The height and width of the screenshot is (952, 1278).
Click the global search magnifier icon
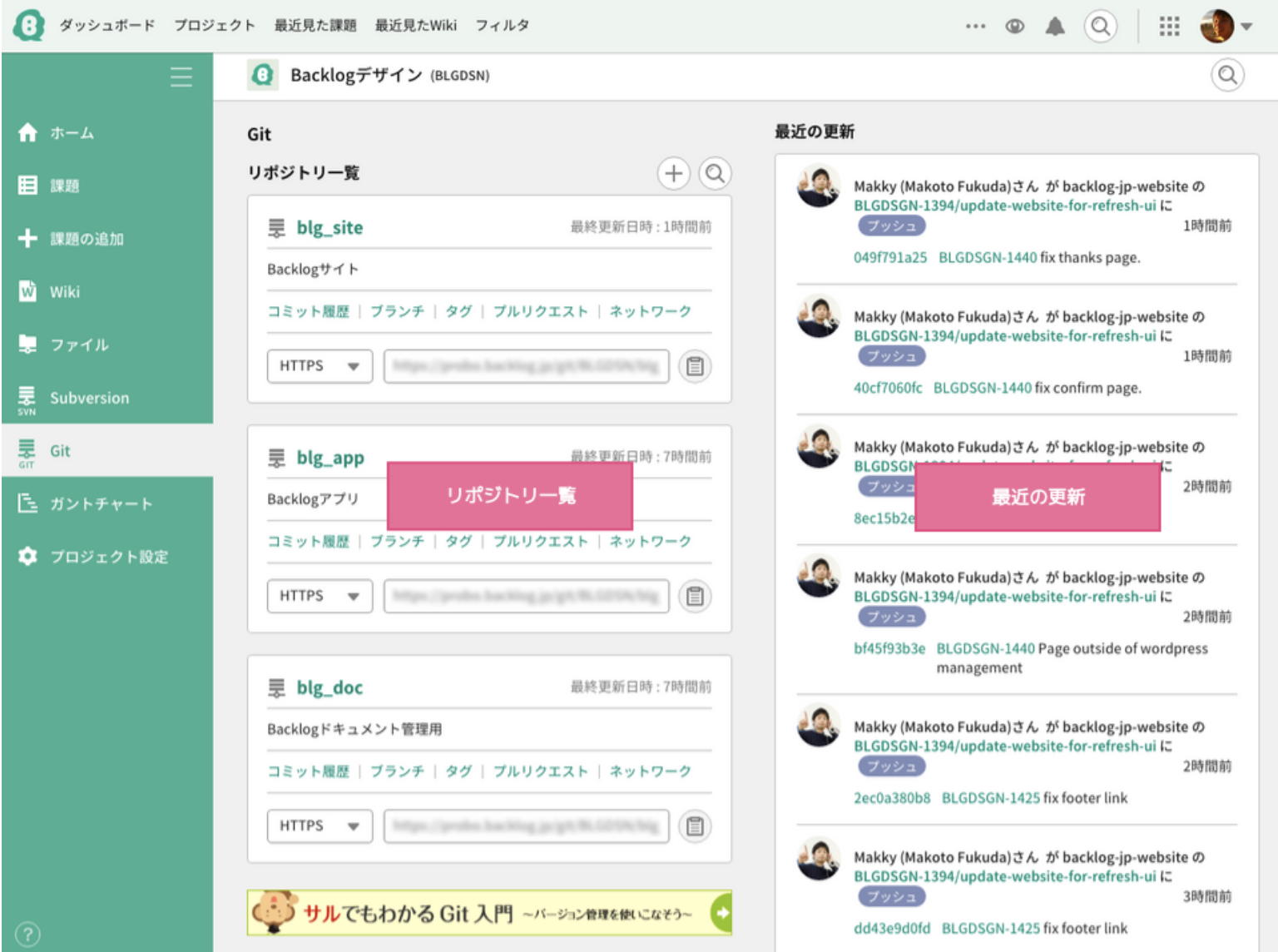1101,26
